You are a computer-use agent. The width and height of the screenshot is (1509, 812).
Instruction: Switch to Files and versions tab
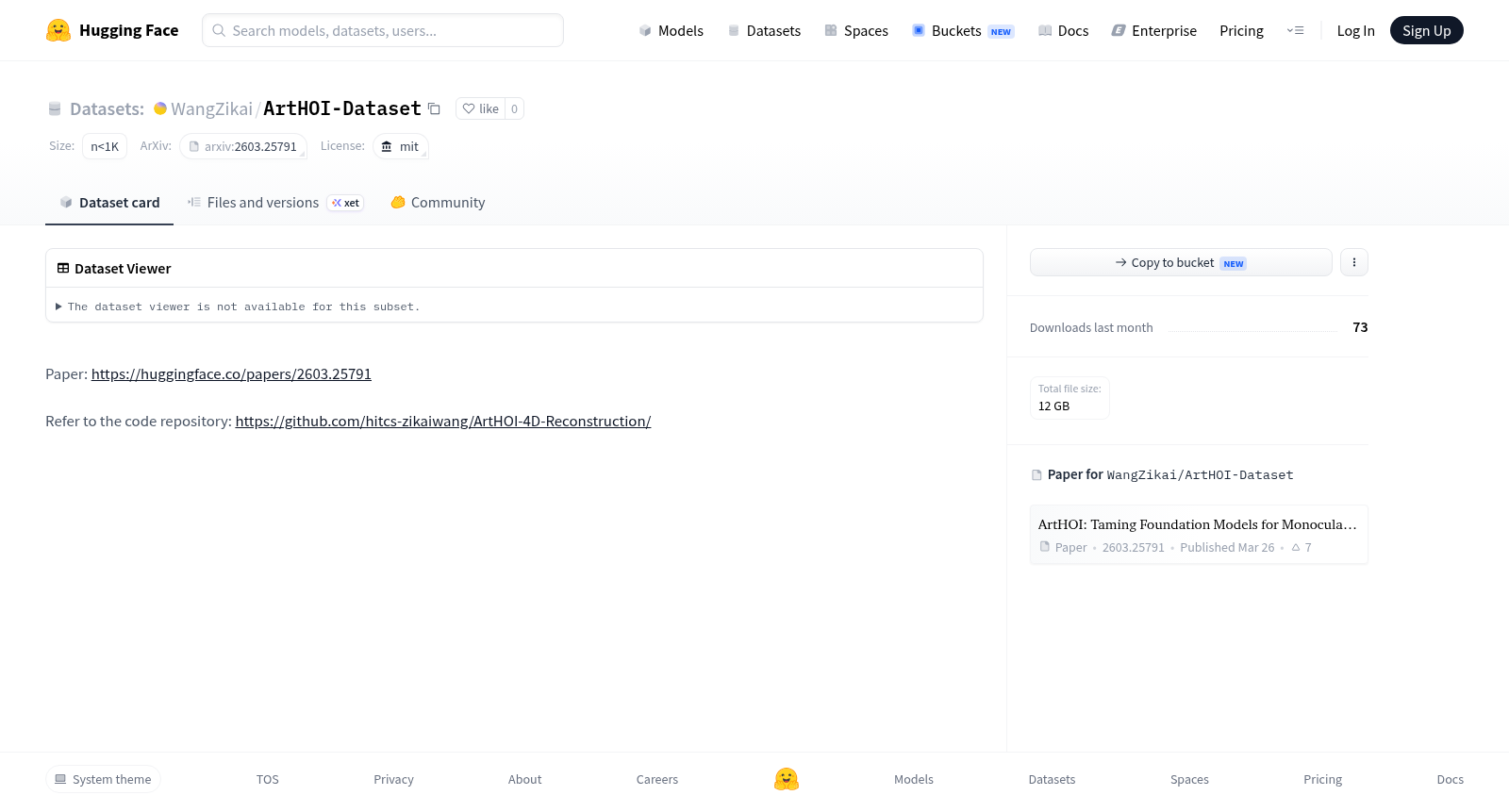point(275,202)
